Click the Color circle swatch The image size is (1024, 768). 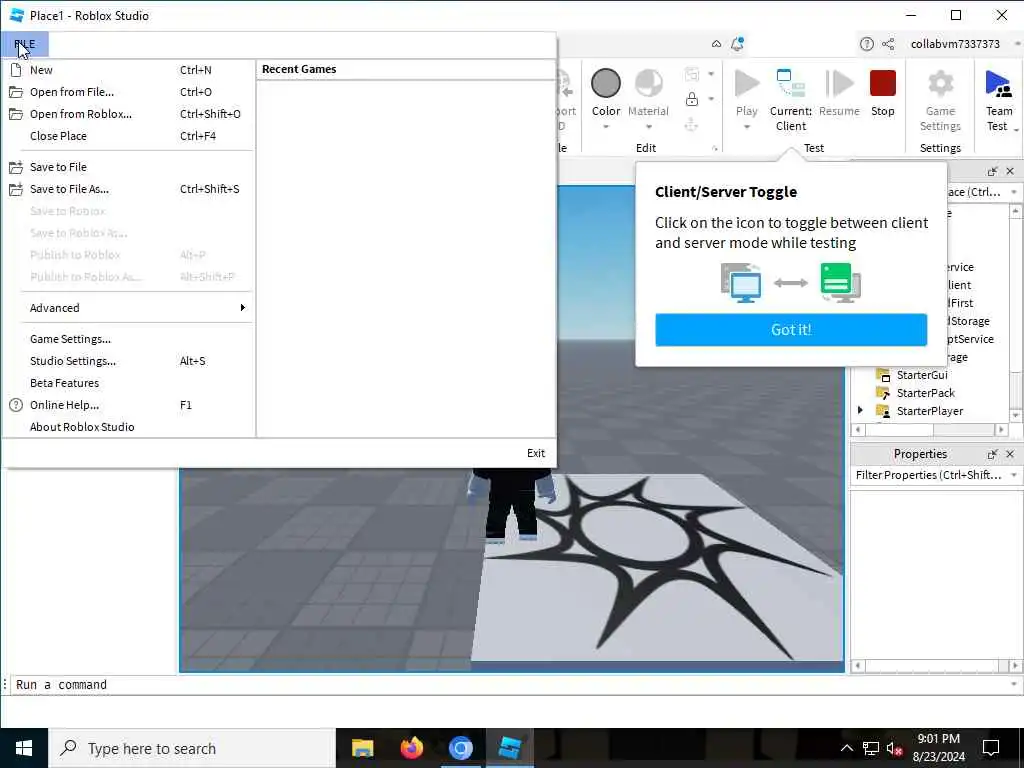click(x=605, y=84)
